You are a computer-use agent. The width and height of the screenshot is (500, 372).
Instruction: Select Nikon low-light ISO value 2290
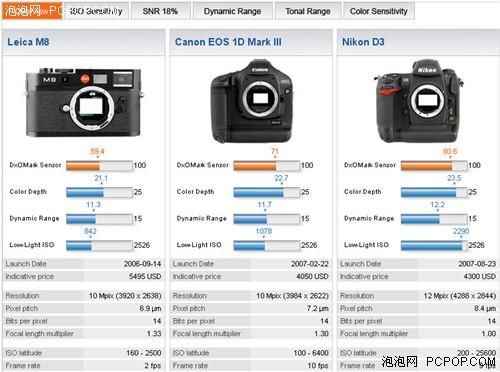click(x=461, y=231)
